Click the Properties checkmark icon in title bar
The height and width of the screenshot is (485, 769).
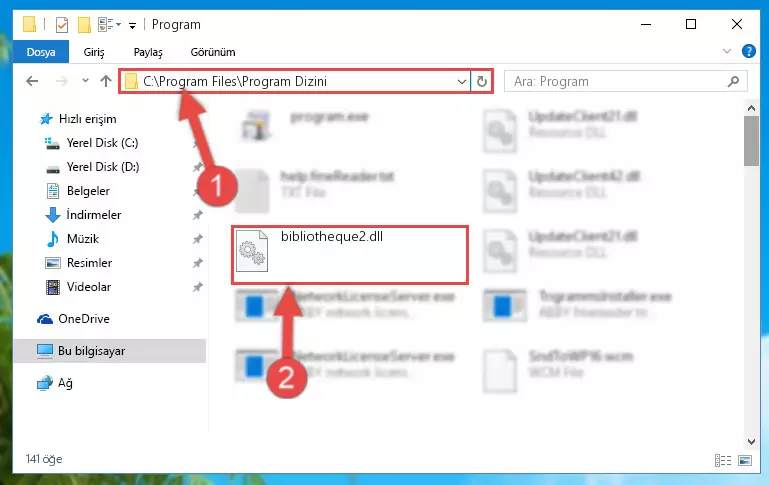pos(62,25)
